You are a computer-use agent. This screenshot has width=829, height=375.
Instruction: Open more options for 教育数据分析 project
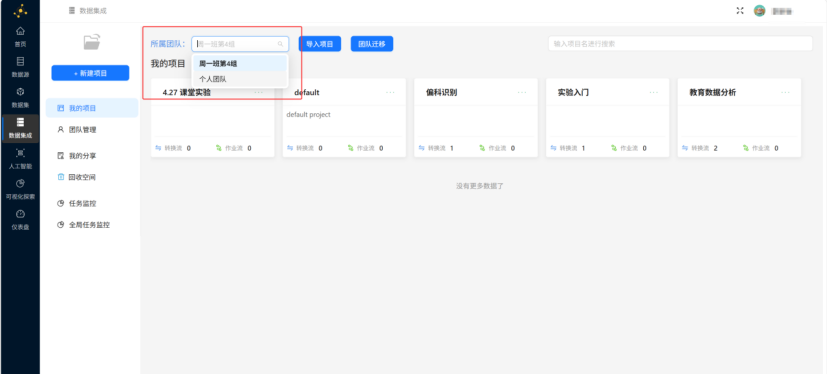[785, 93]
